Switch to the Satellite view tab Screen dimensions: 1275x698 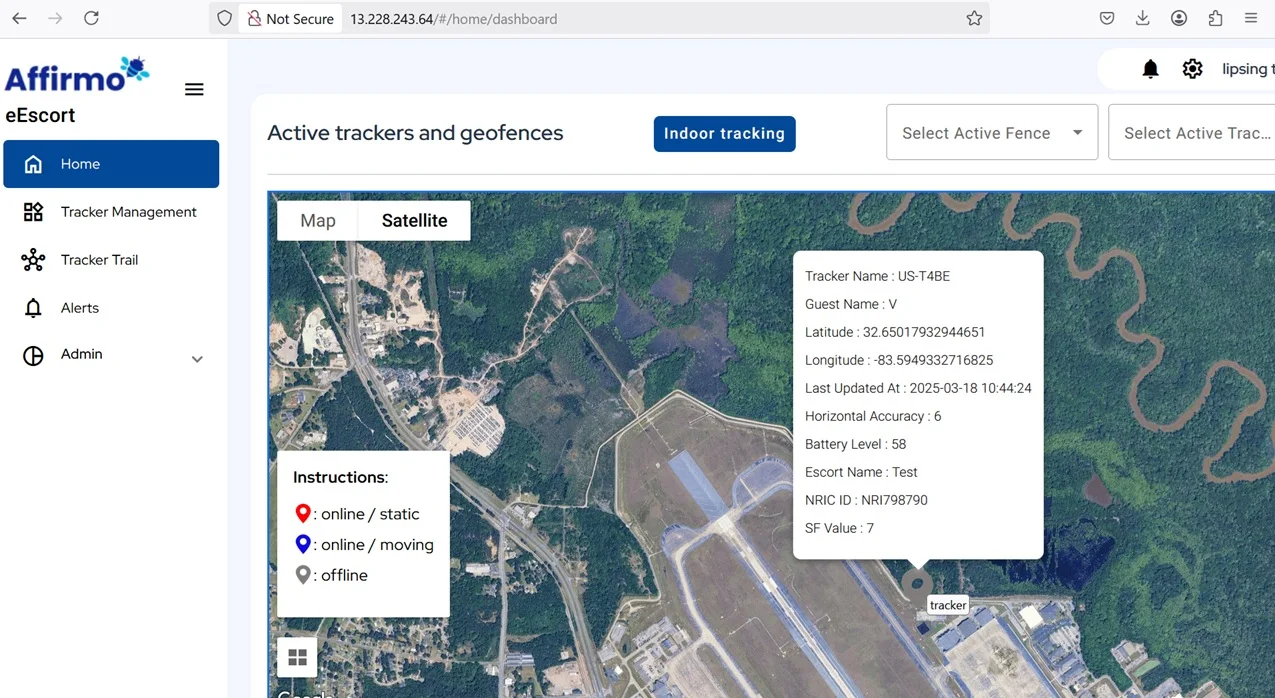(x=413, y=220)
